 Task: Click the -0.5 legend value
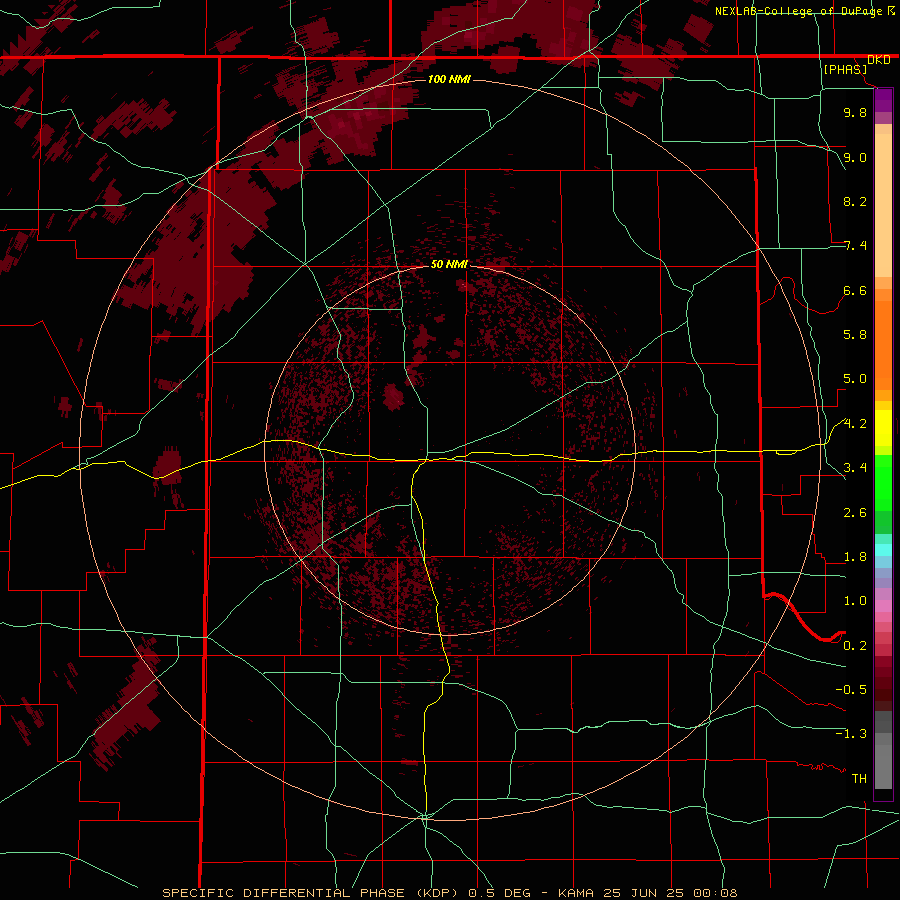tap(851, 690)
